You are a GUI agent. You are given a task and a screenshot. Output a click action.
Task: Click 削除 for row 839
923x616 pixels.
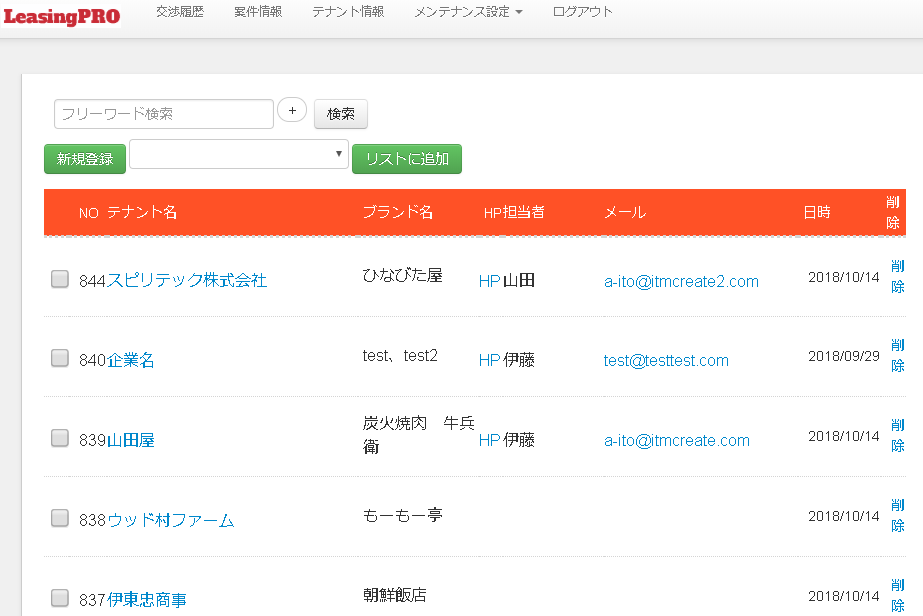(x=898, y=435)
